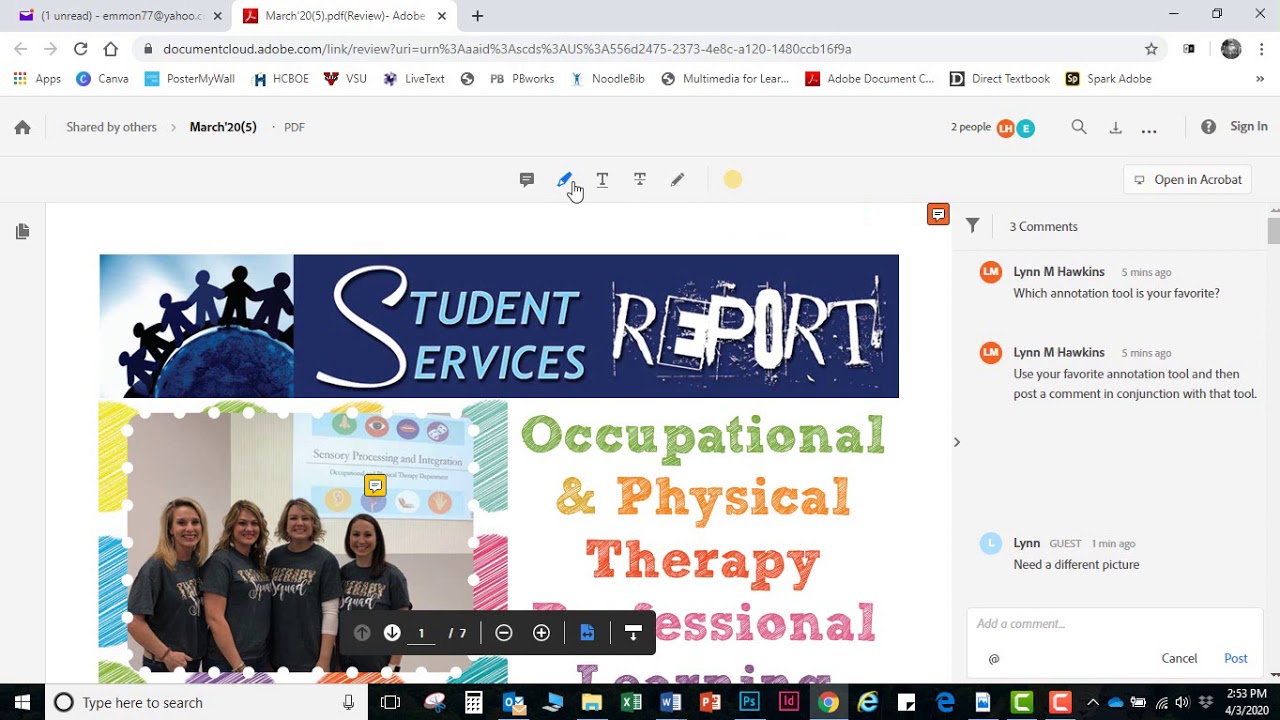
Task: Click the @ mention icon in comment box
Action: [994, 659]
